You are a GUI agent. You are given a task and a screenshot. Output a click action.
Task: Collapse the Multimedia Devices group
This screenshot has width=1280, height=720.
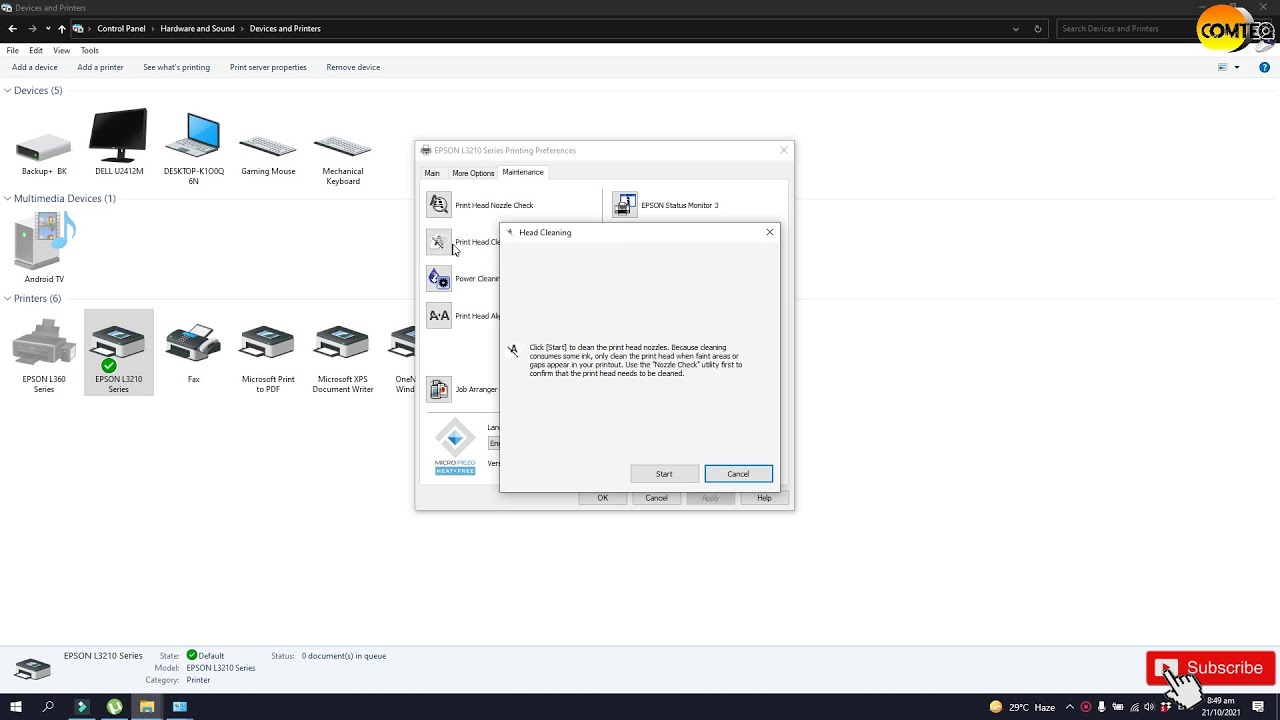[x=7, y=198]
